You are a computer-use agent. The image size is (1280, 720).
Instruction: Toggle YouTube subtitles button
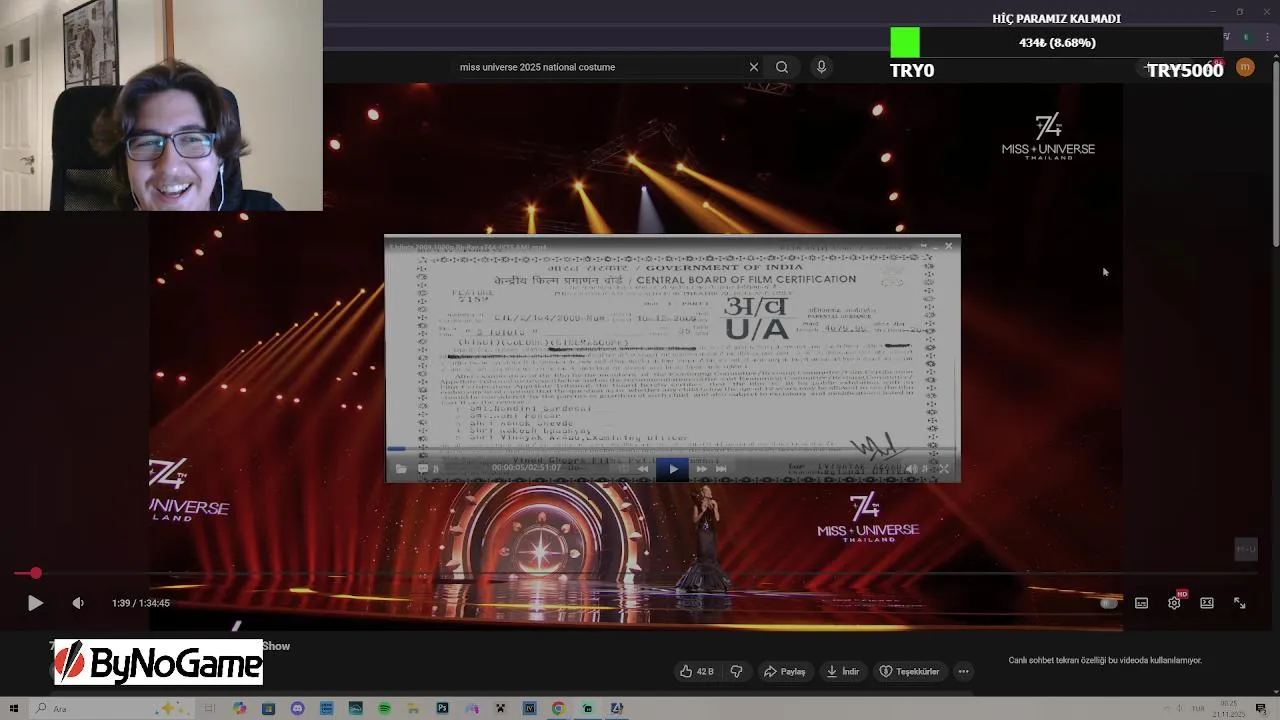(x=1141, y=603)
